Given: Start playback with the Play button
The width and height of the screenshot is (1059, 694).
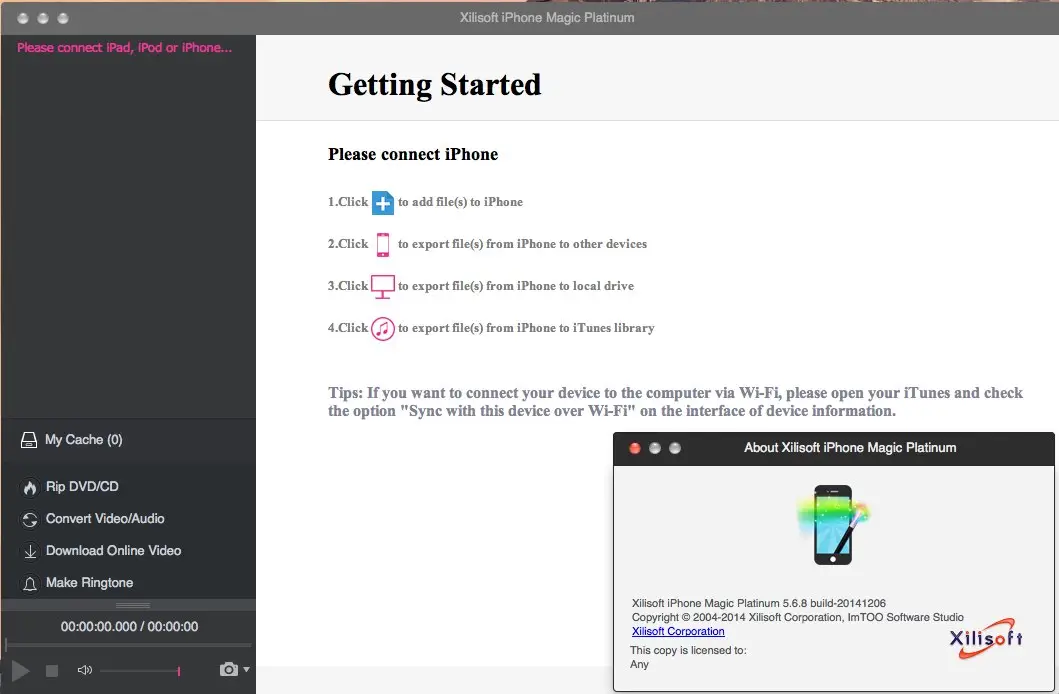Looking at the screenshot, I should (x=20, y=670).
